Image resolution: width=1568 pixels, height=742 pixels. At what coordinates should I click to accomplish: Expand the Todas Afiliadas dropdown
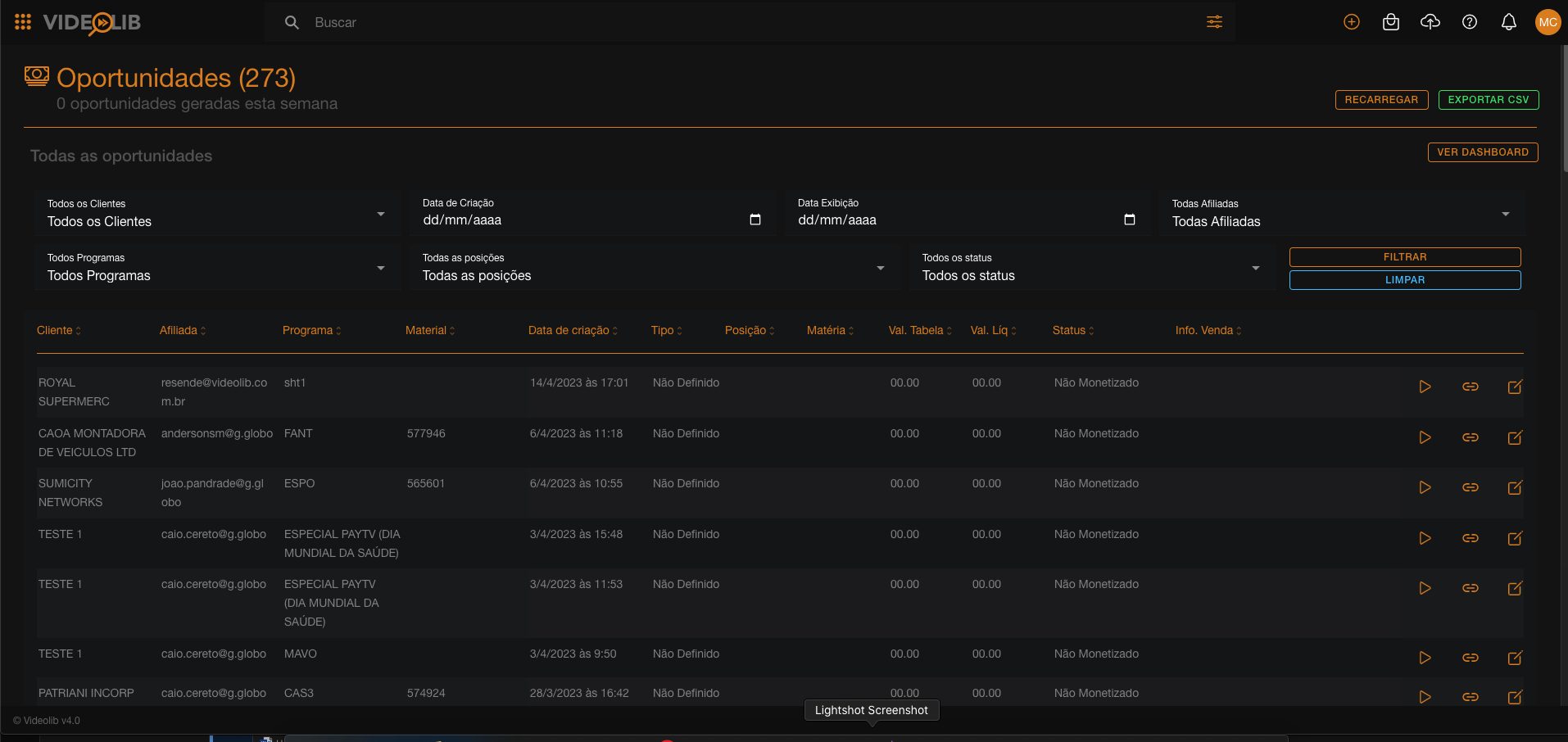click(1341, 214)
